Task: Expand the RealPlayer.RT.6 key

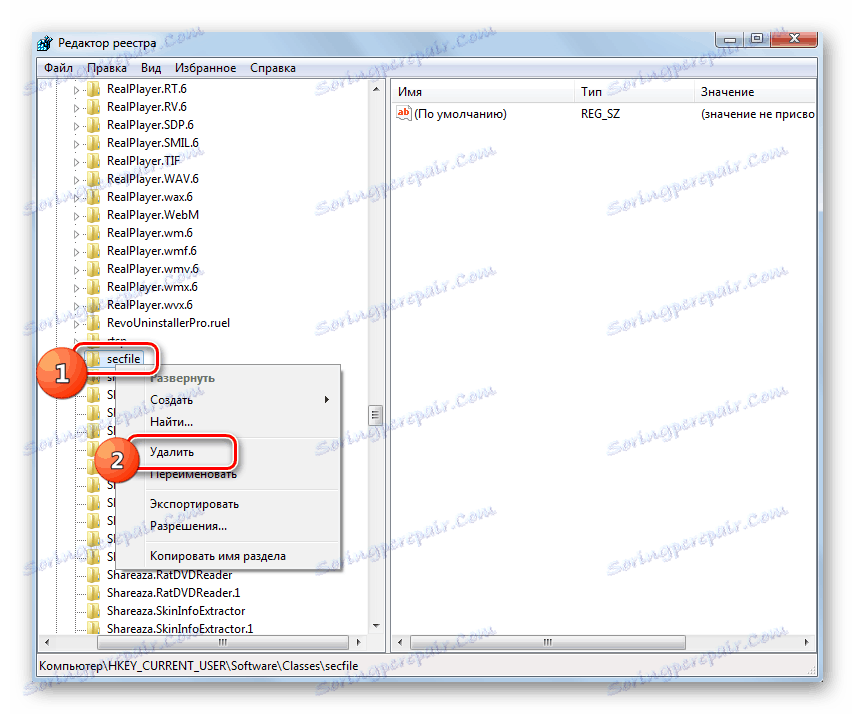Action: tap(76, 89)
